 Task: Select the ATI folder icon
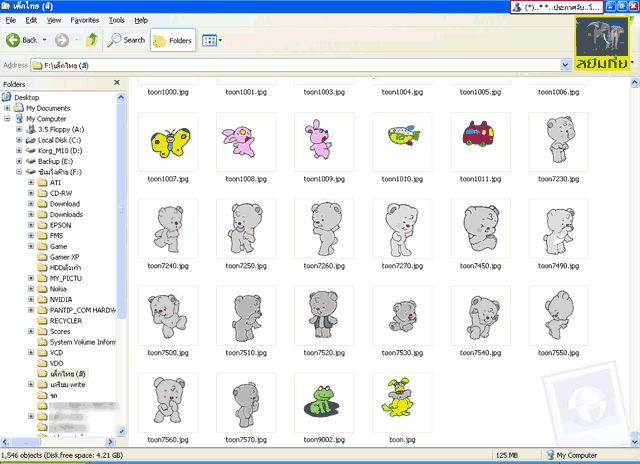point(42,182)
